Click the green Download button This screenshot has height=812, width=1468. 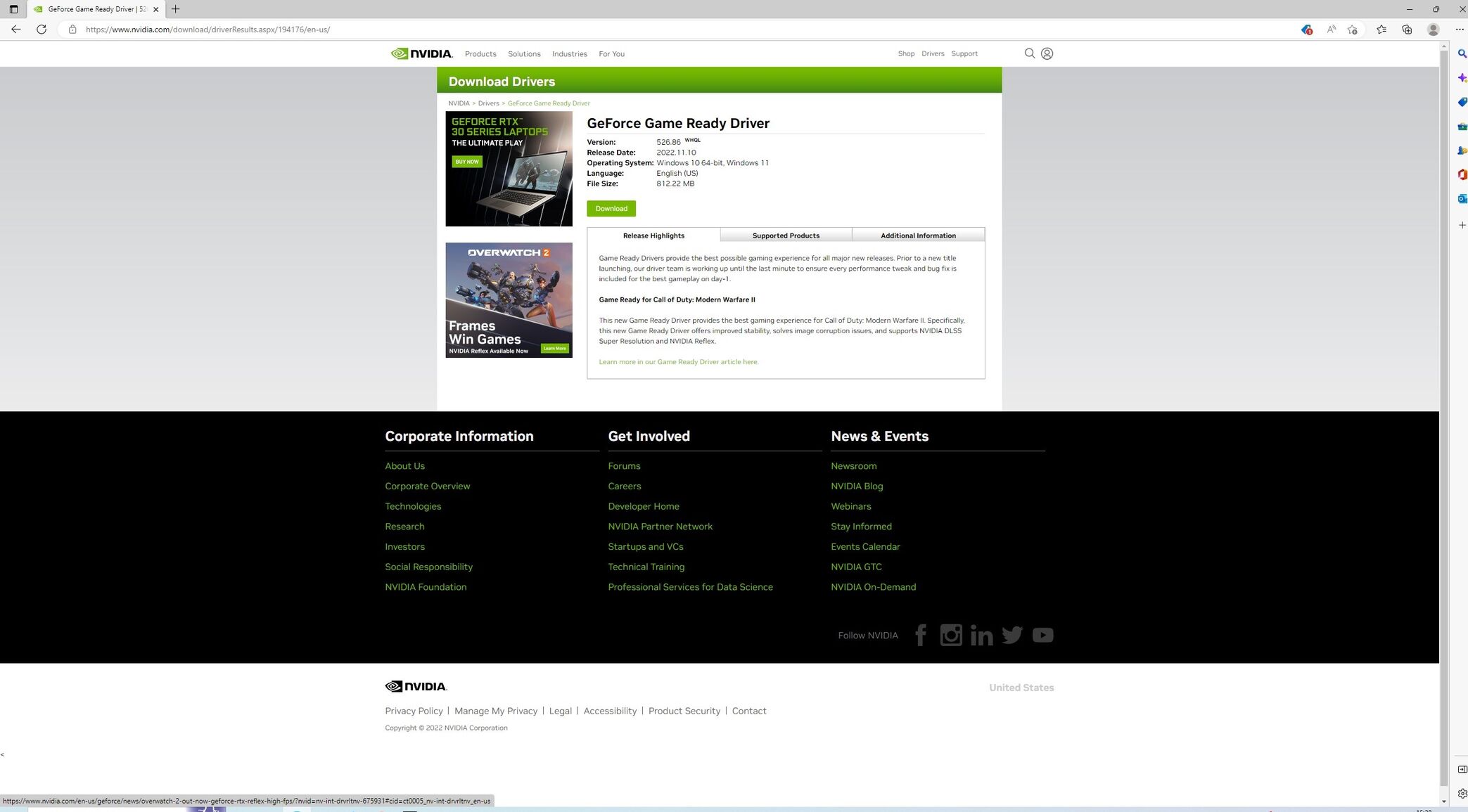[611, 208]
